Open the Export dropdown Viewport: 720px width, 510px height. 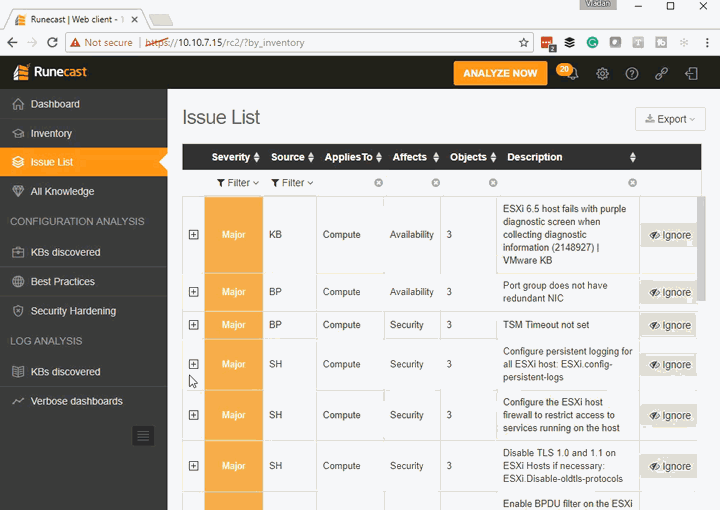click(670, 119)
